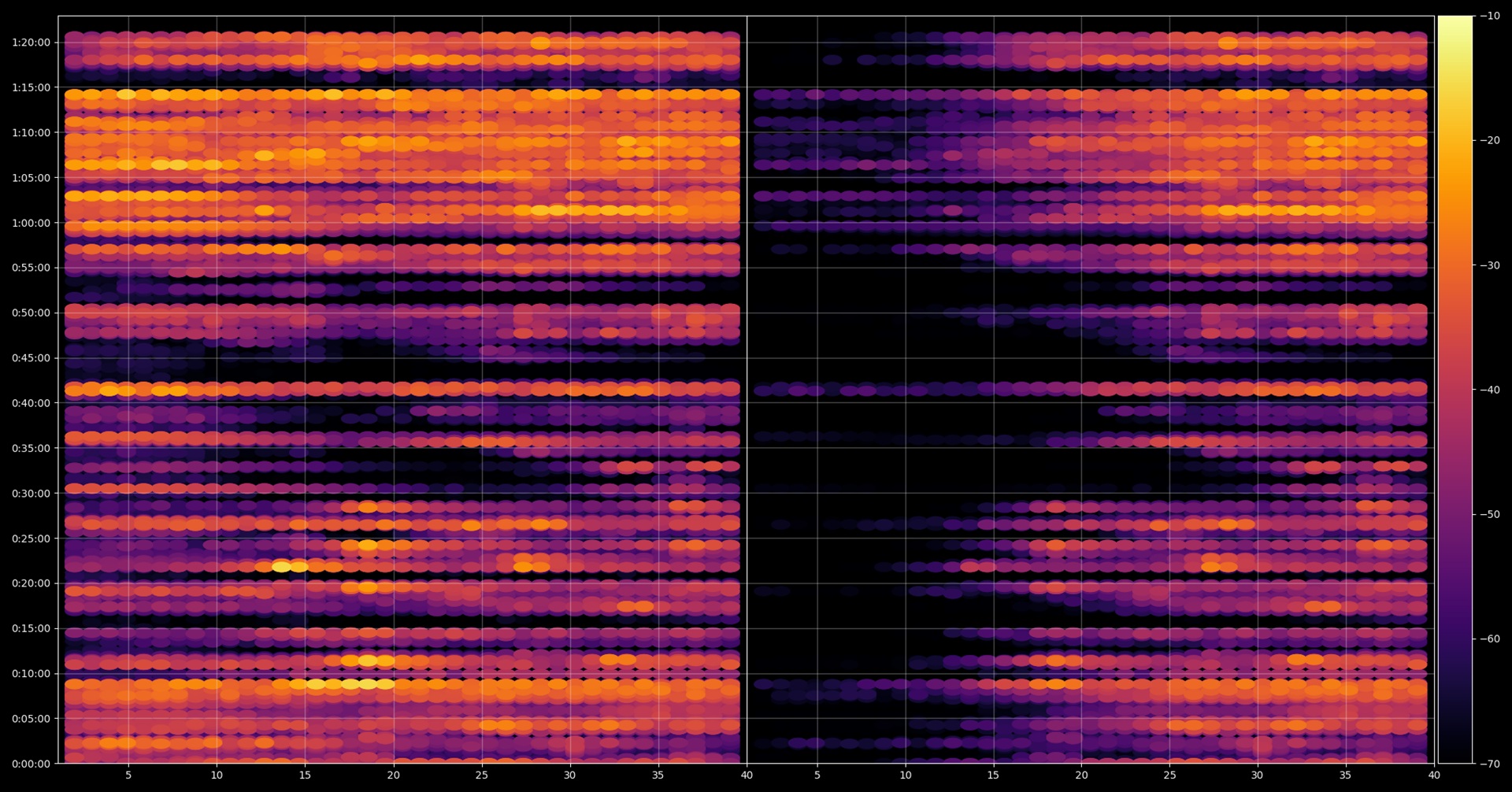Click the 1:20:00 time axis label
1512x792 pixels.
pyautogui.click(x=31, y=43)
